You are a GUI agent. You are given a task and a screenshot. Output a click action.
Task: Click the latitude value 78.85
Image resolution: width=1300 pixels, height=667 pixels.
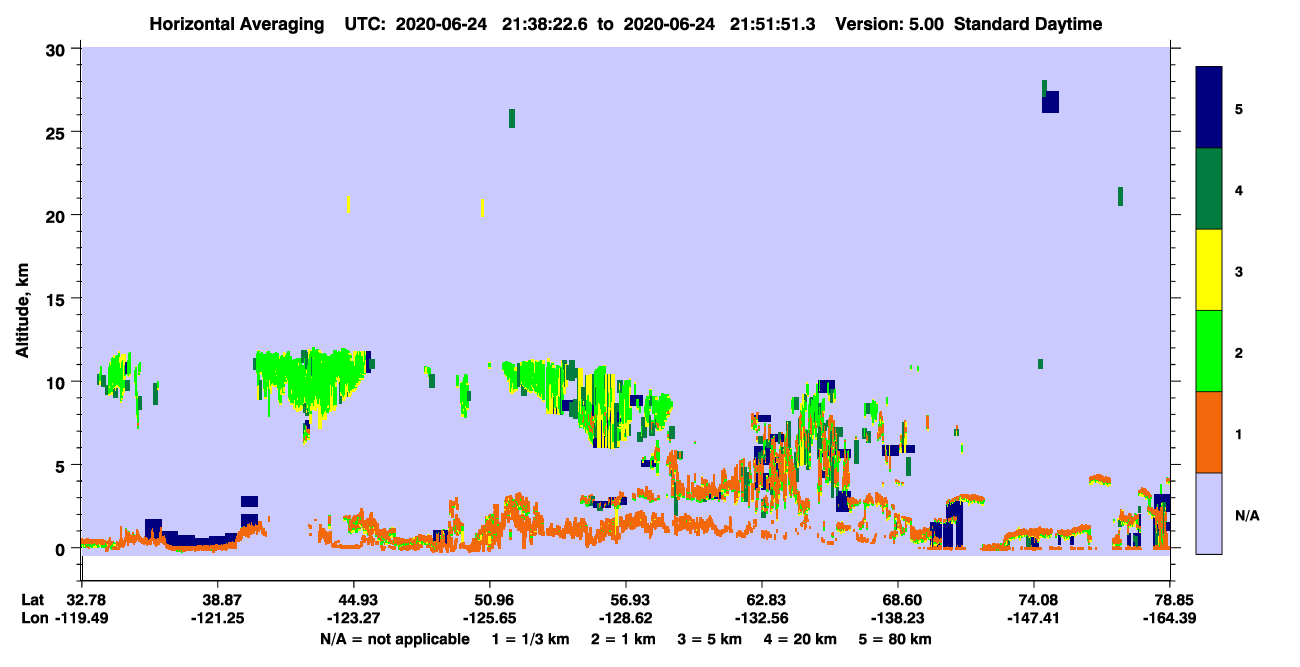pyautogui.click(x=1170, y=600)
